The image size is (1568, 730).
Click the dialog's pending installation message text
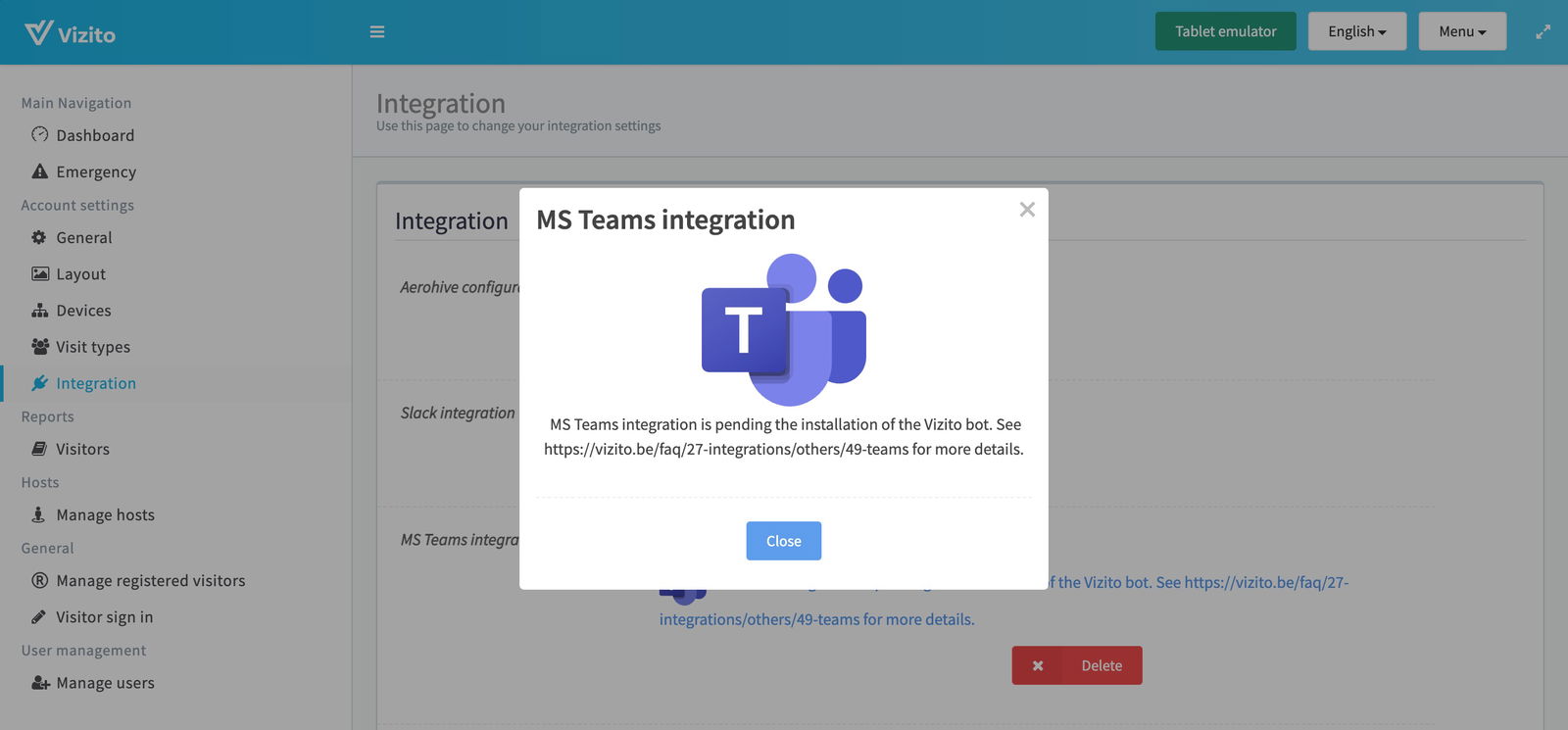pyautogui.click(x=784, y=437)
